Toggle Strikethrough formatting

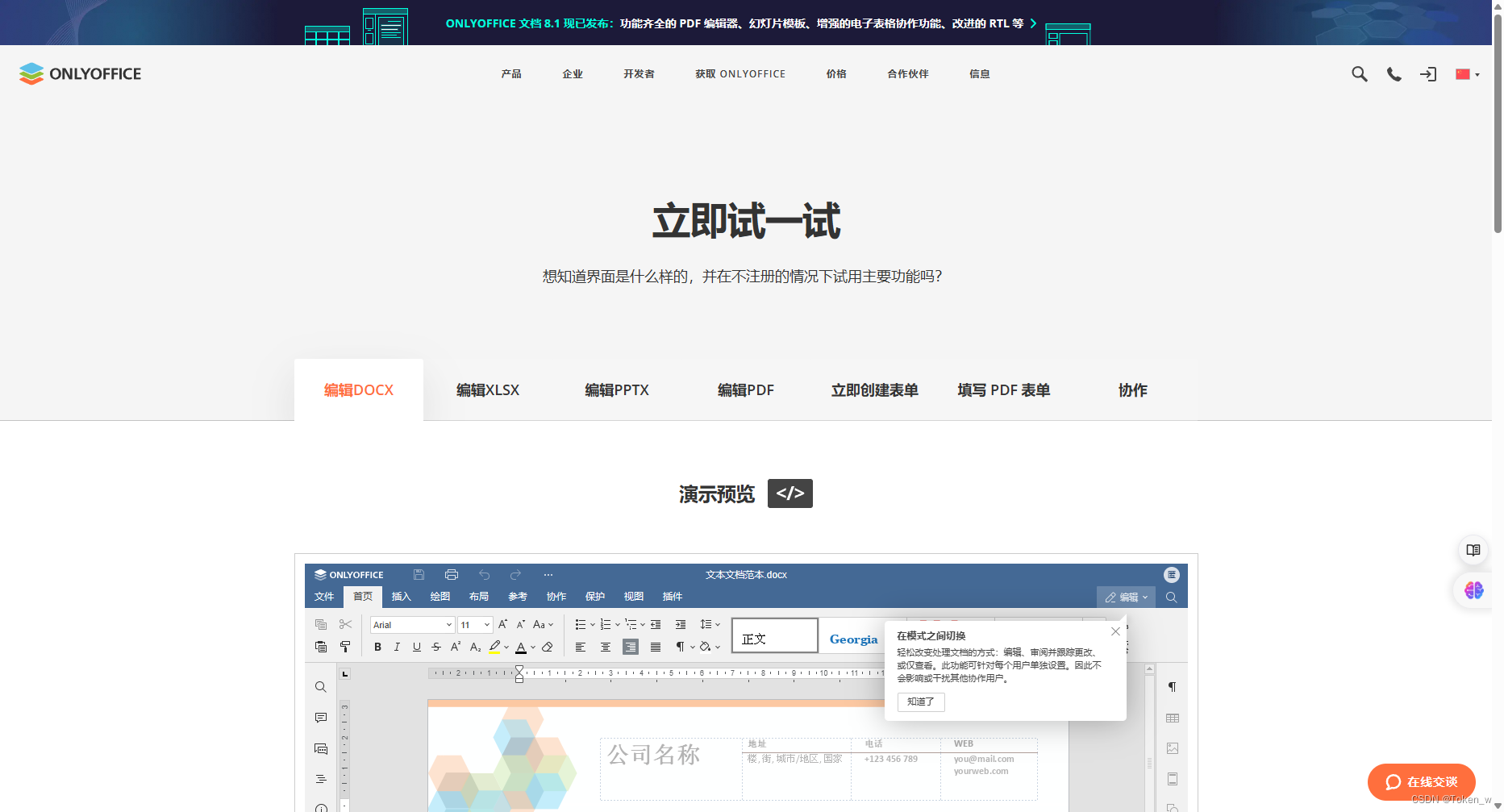point(436,647)
